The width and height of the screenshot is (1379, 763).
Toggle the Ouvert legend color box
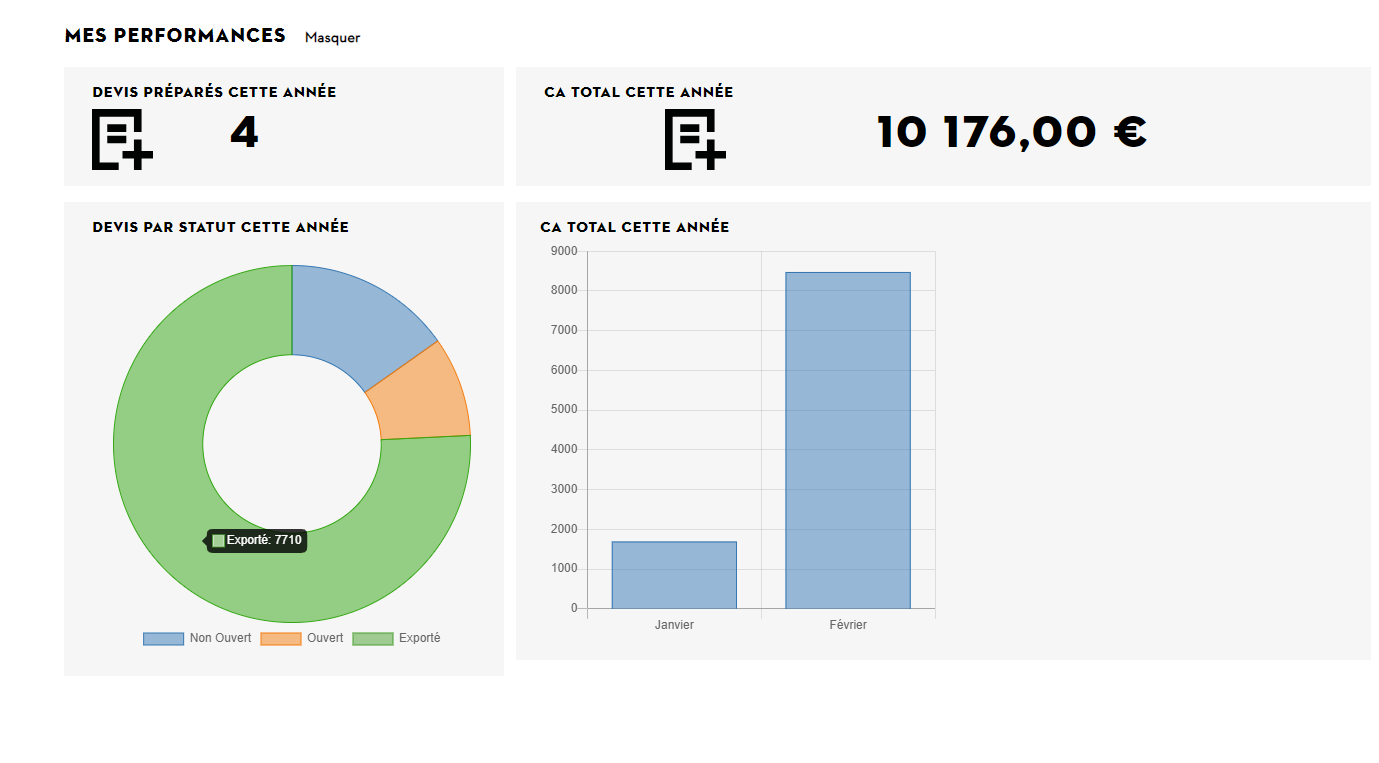pyautogui.click(x=281, y=638)
